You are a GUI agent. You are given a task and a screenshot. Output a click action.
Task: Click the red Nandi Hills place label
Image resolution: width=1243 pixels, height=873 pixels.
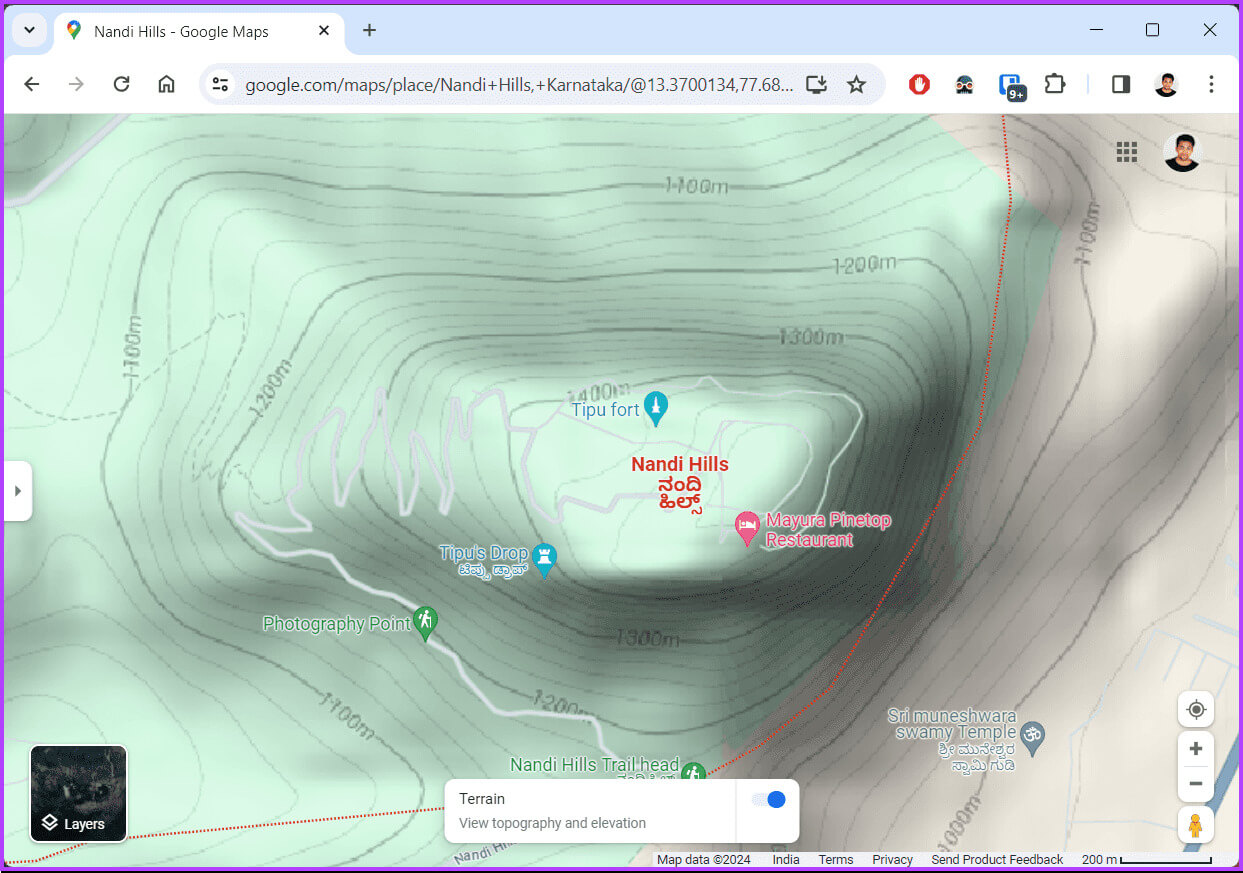(680, 482)
